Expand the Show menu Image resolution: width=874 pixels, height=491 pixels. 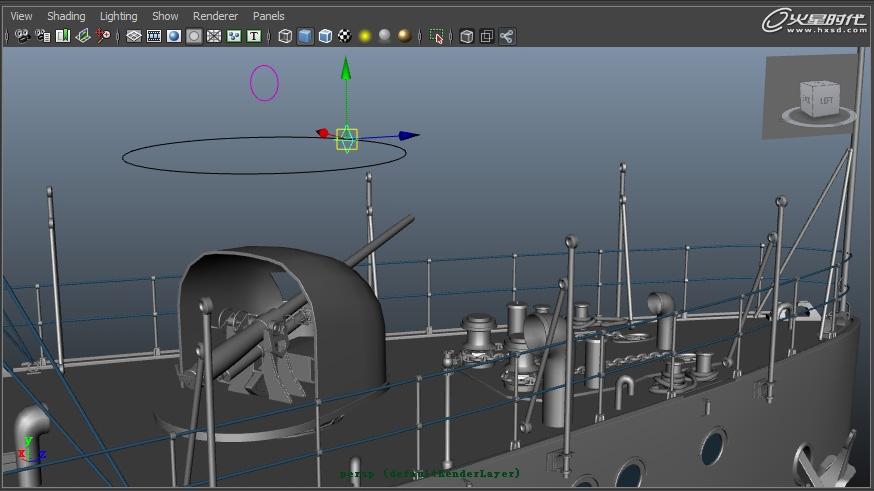click(x=165, y=16)
